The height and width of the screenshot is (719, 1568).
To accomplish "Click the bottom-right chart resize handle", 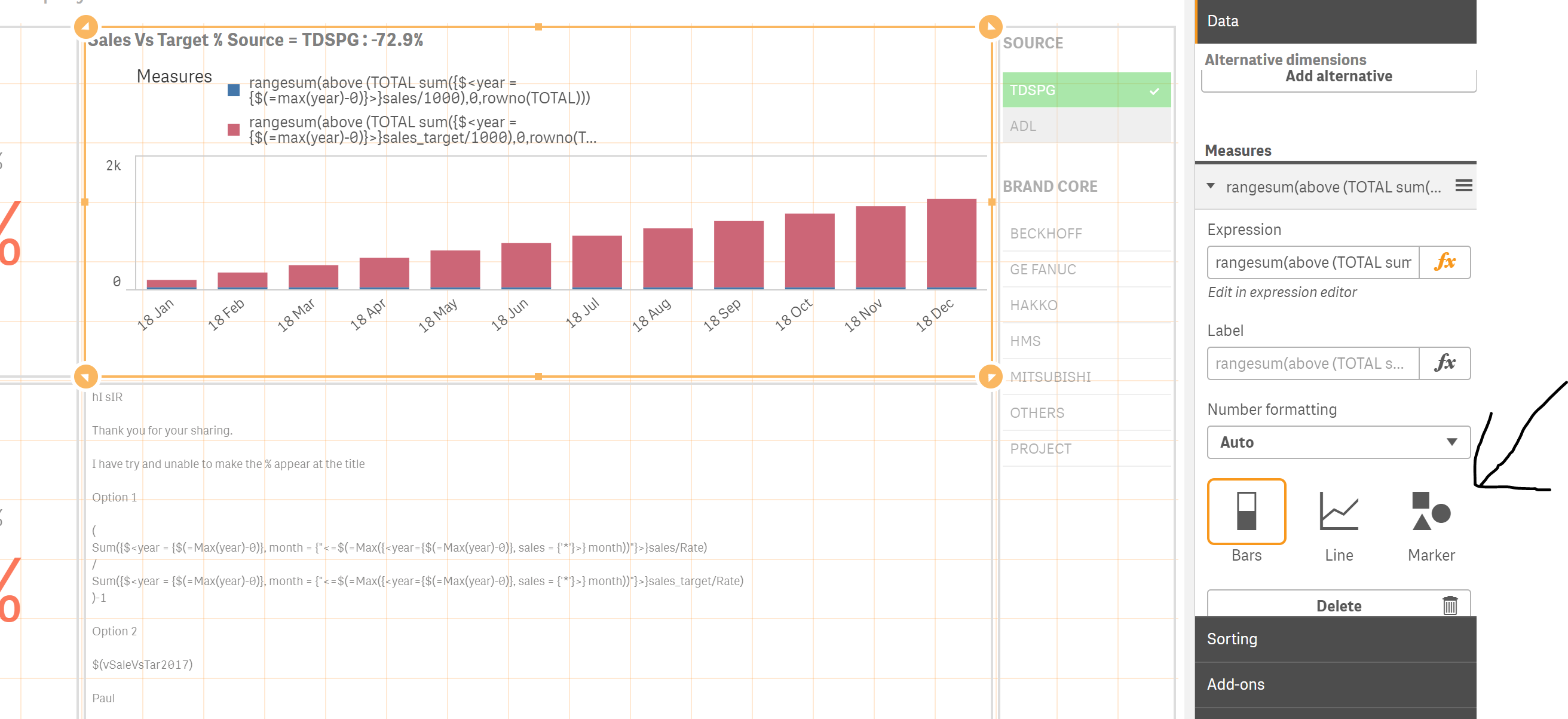I will (x=991, y=377).
